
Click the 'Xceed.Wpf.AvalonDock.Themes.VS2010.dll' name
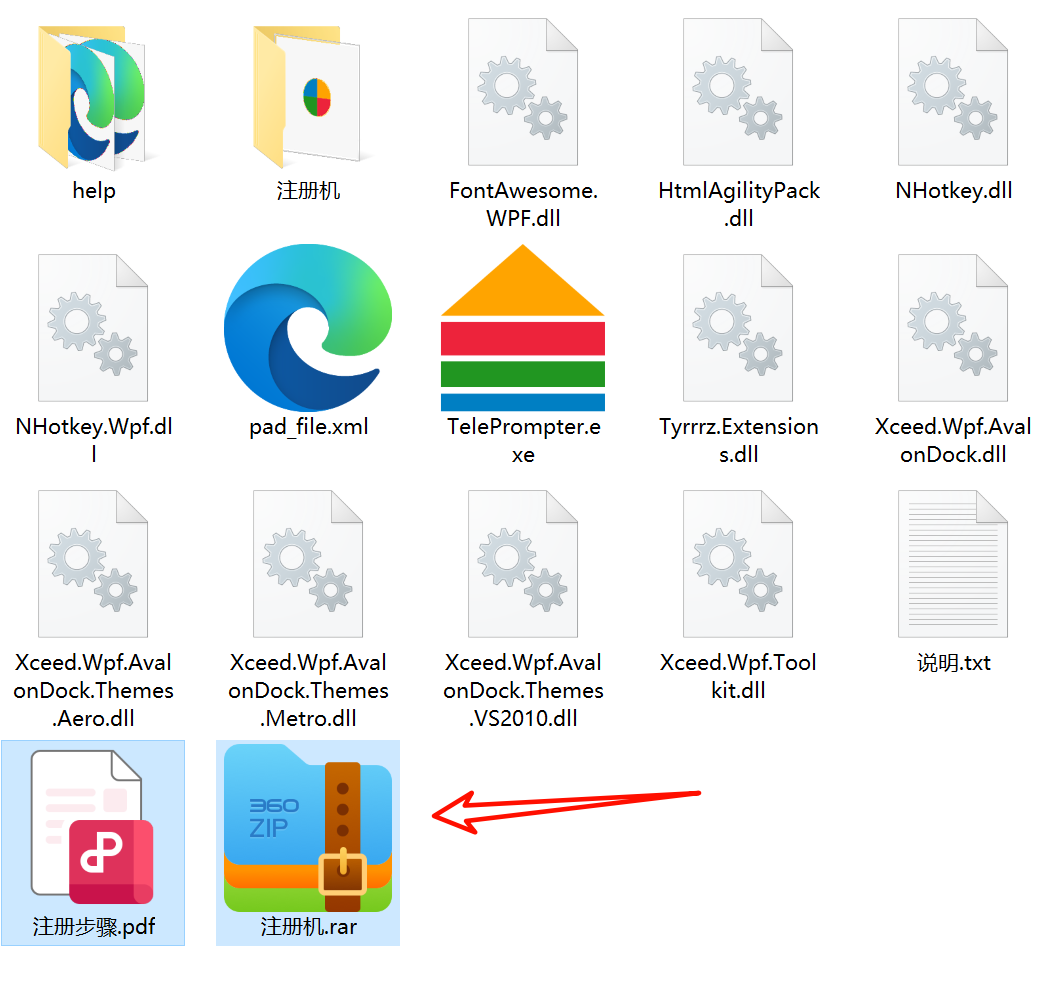(x=523, y=690)
